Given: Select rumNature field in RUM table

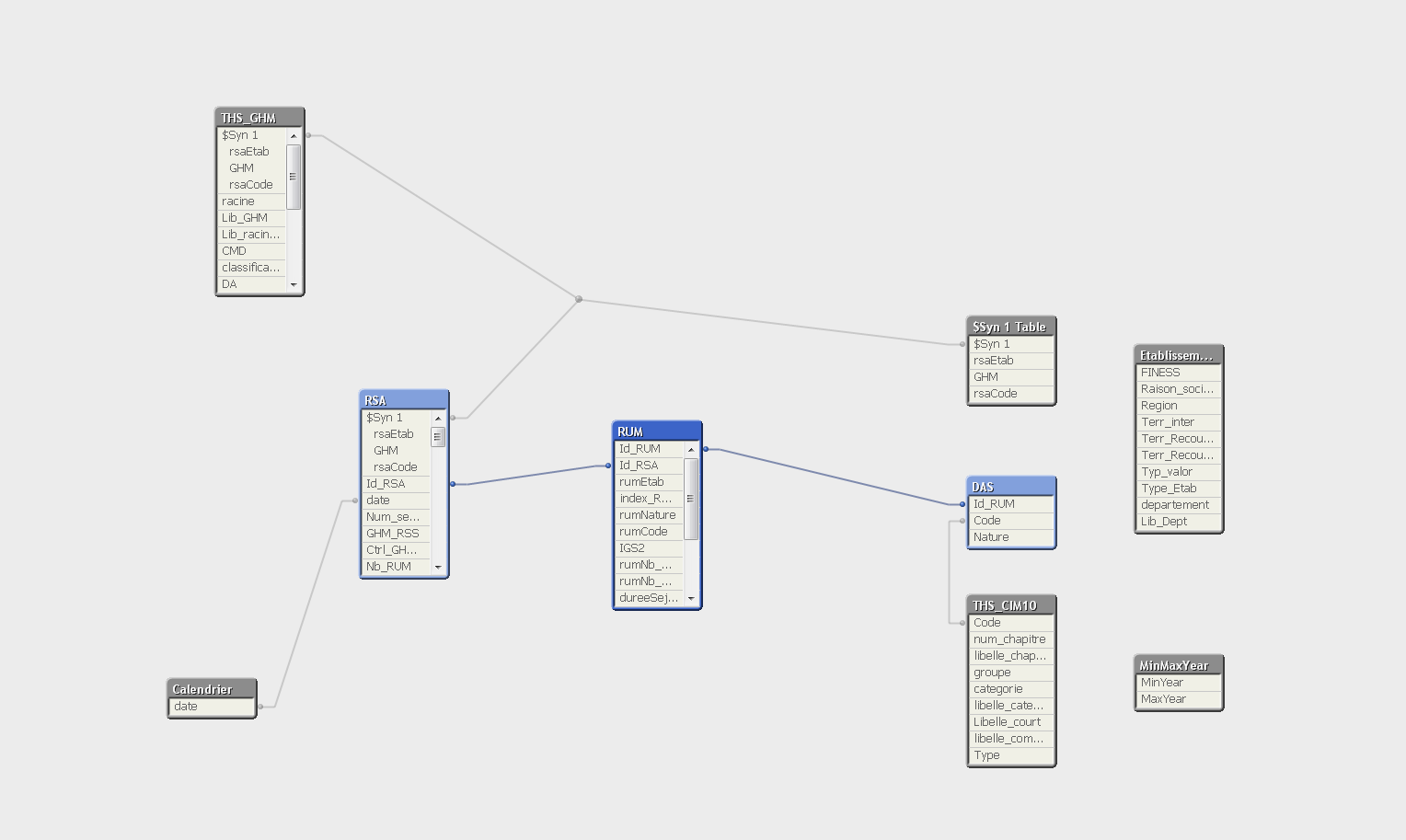Looking at the screenshot, I should tap(649, 515).
